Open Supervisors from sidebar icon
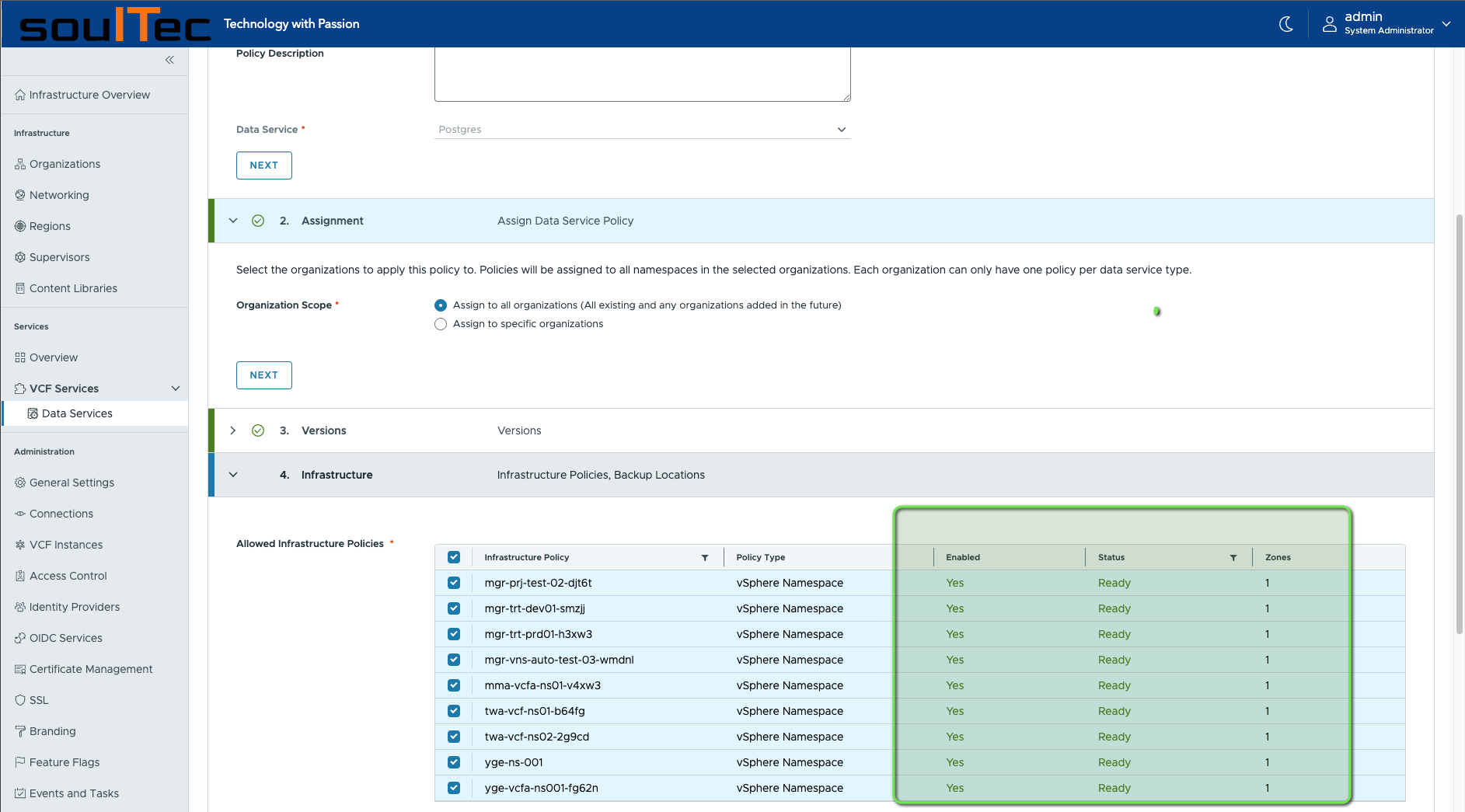The height and width of the screenshot is (812, 1465). [20, 257]
